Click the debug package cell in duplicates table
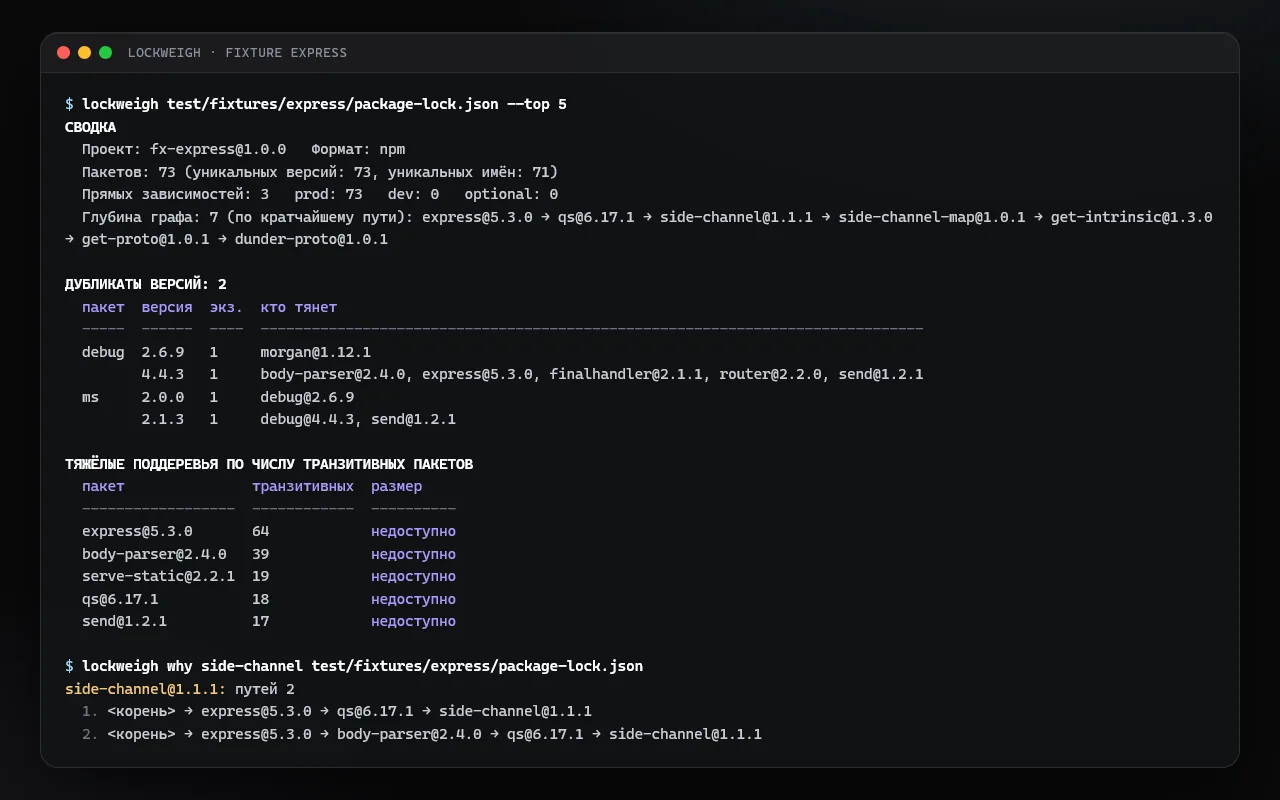Image resolution: width=1280 pixels, height=800 pixels. click(103, 352)
